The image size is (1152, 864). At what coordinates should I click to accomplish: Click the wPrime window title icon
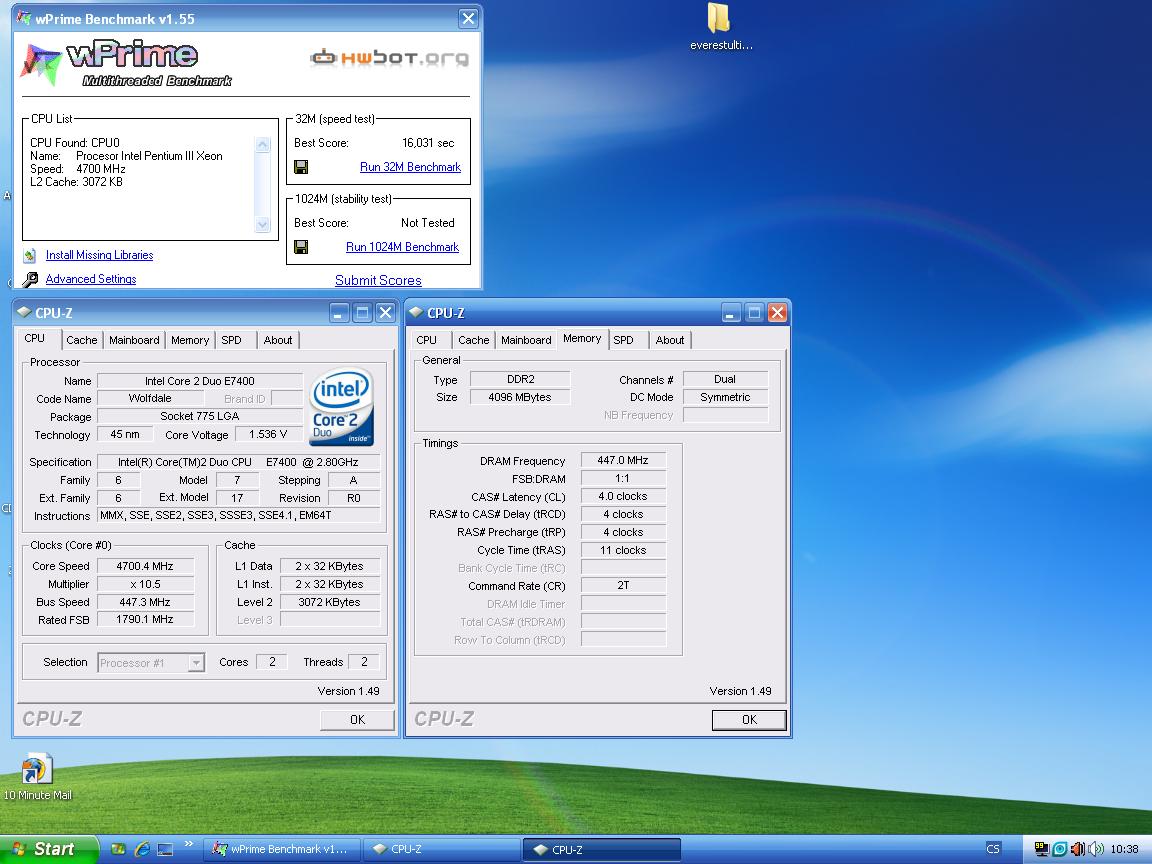[24, 18]
